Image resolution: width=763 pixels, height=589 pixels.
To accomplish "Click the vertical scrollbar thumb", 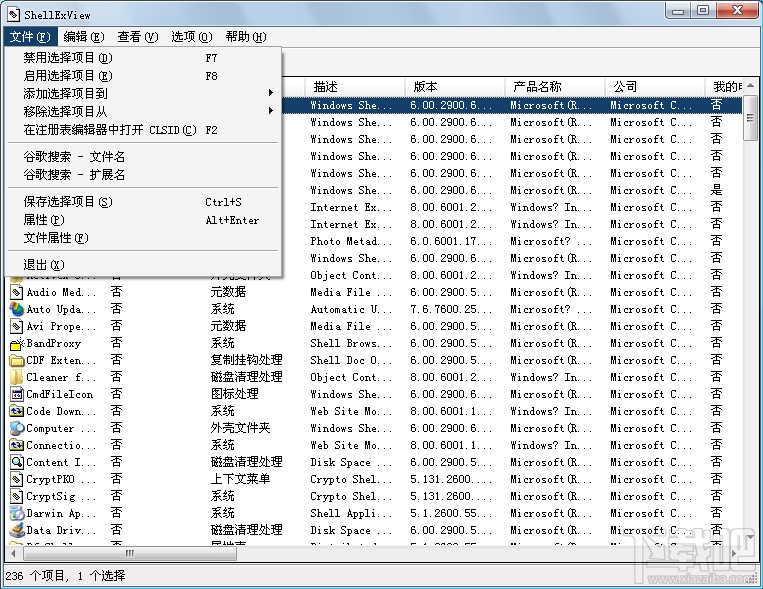I will click(750, 118).
